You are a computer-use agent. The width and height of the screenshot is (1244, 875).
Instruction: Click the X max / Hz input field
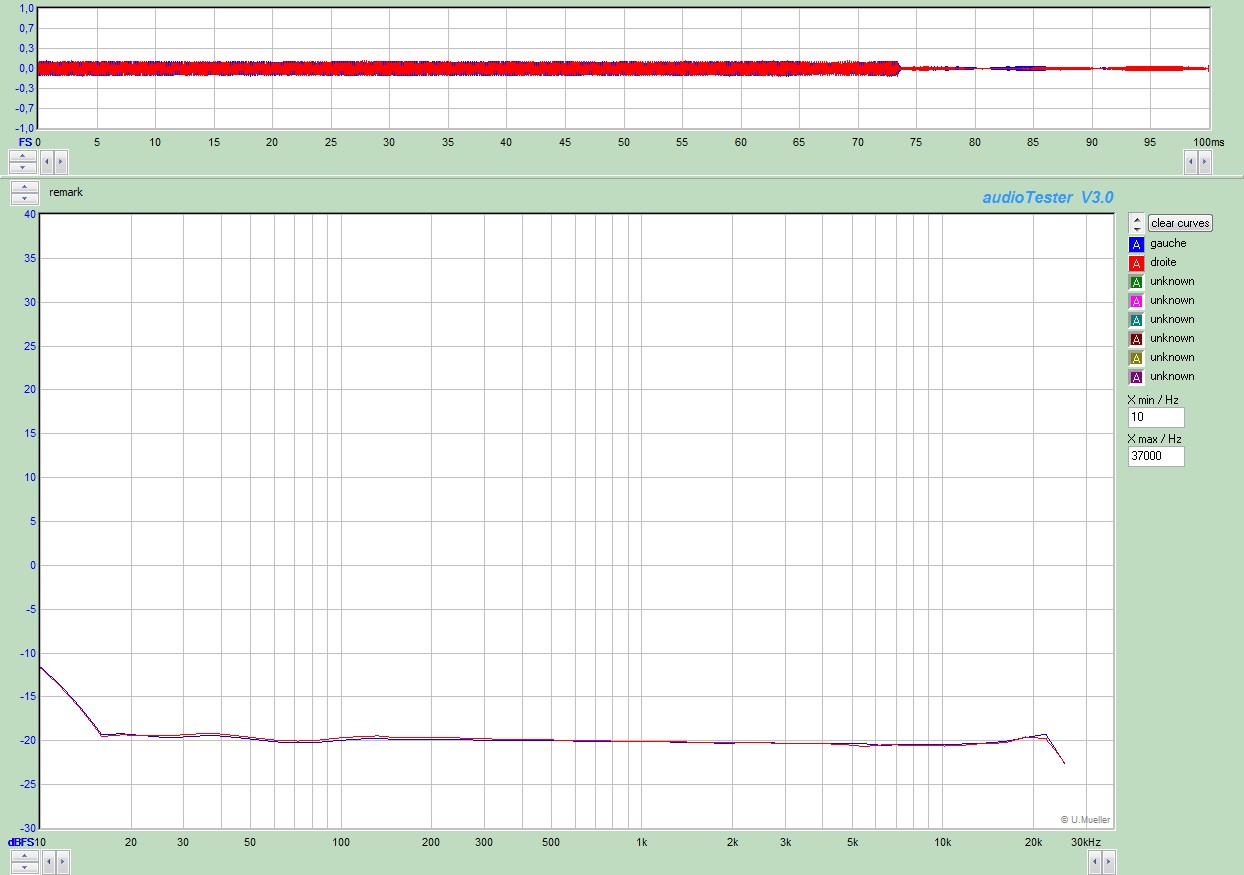(x=1155, y=456)
